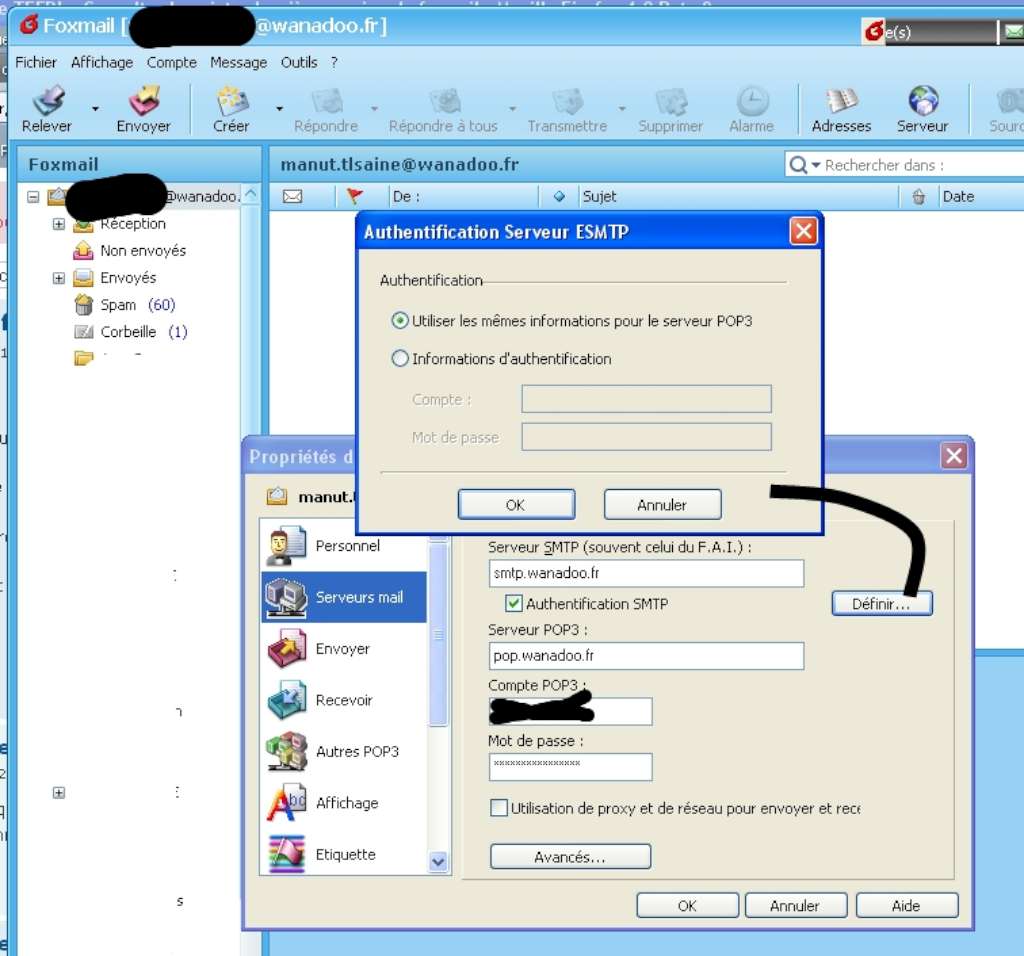Expand the lower collapsed tree node
Screen dimensions: 1024x956
coord(59,793)
